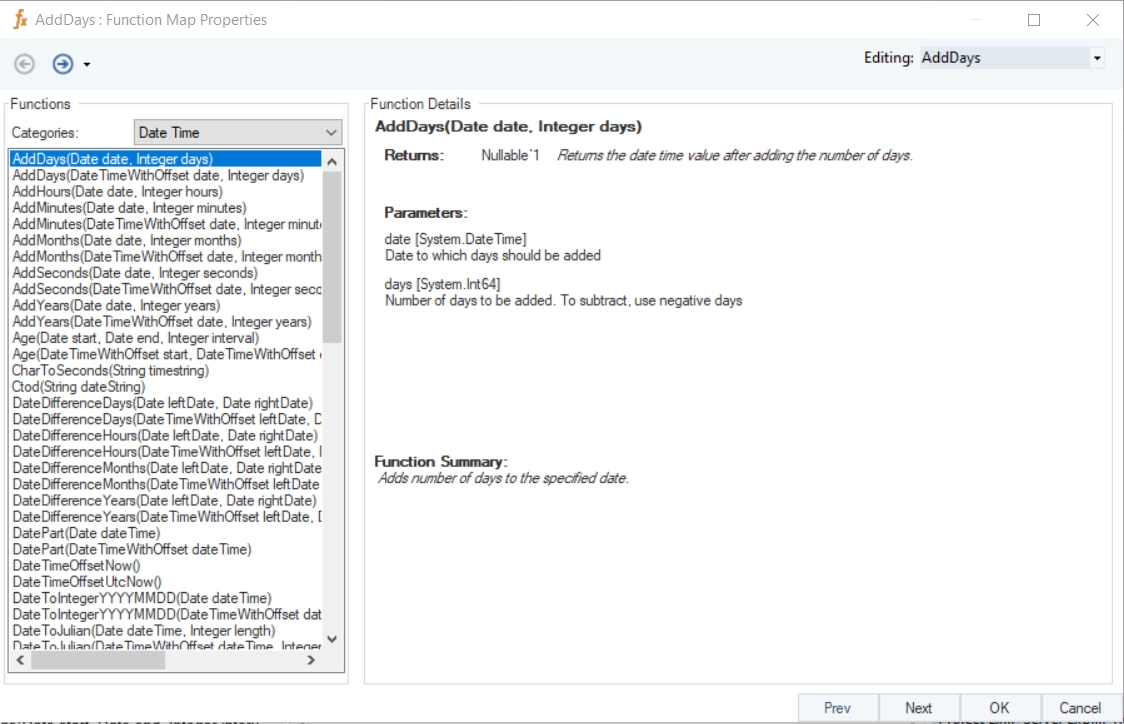Pick the DateTimeOffsetNow() function
This screenshot has height=724, width=1124.
(x=76, y=565)
